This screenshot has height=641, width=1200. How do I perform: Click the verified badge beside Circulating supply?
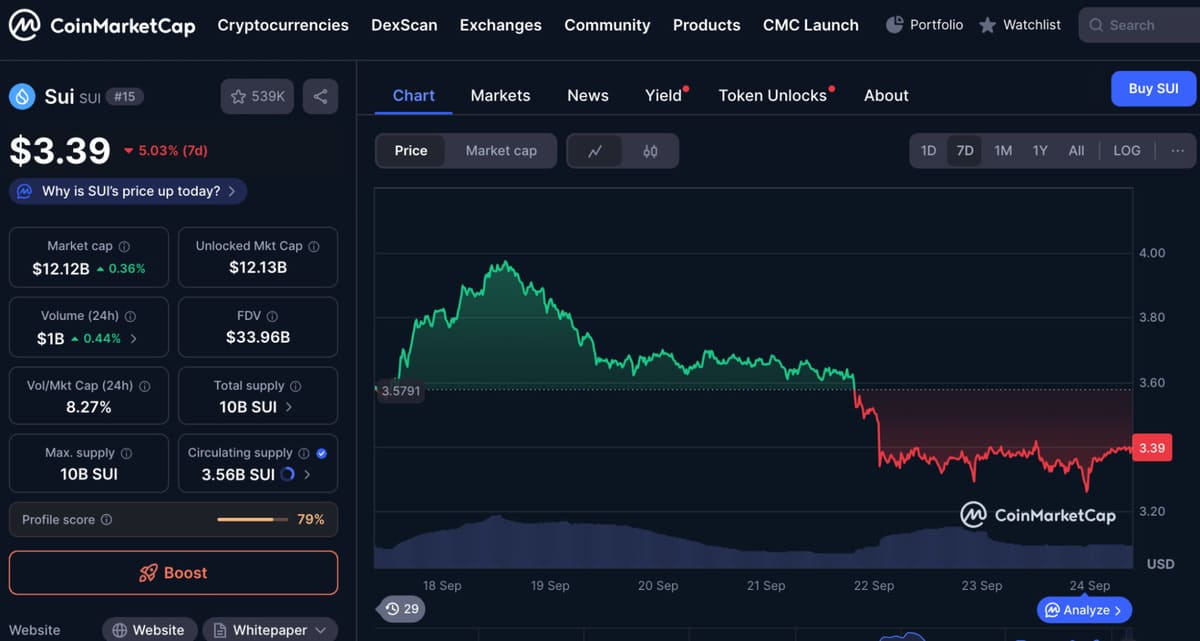coord(321,453)
